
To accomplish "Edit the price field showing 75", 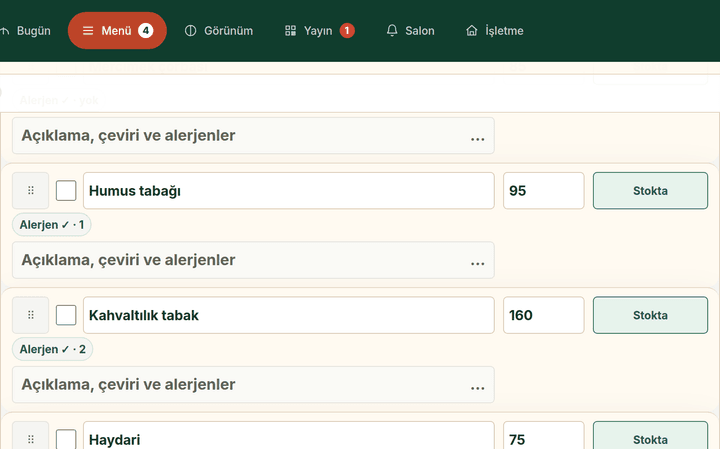I will (544, 435).
